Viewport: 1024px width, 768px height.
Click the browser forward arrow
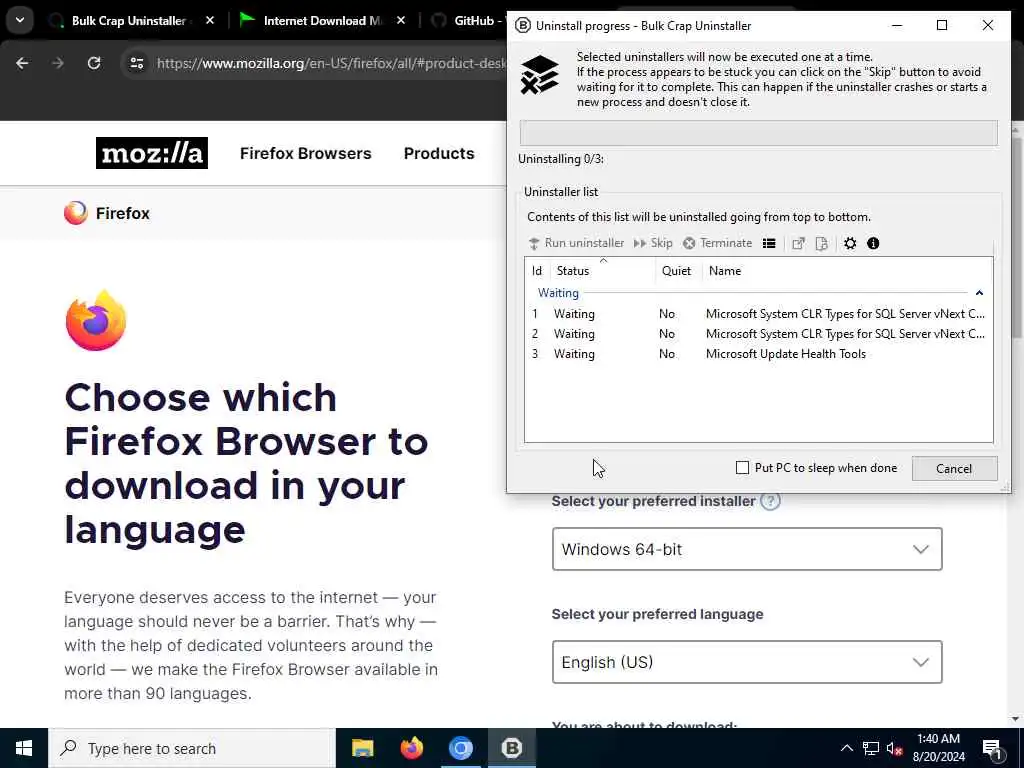[x=58, y=63]
